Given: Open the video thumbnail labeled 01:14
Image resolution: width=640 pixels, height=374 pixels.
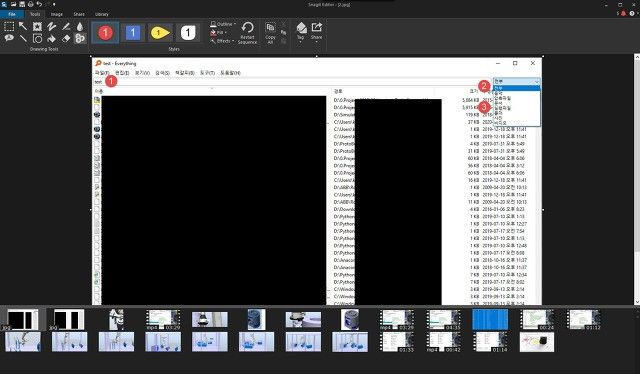Looking at the screenshot, I should coord(490,342).
